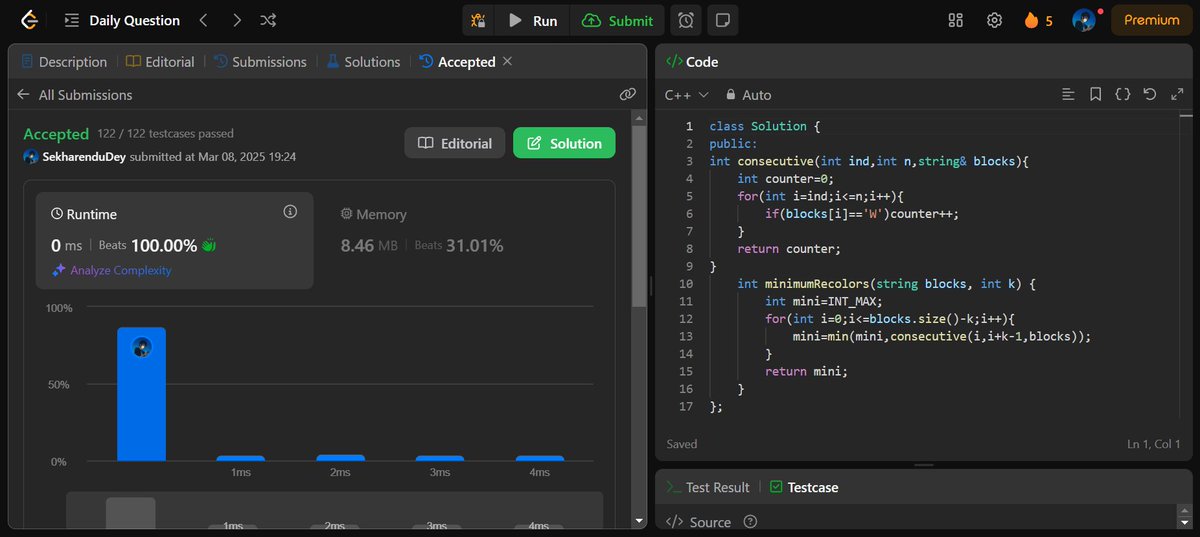Select the Accepted tab
1200x537 pixels.
458,62
